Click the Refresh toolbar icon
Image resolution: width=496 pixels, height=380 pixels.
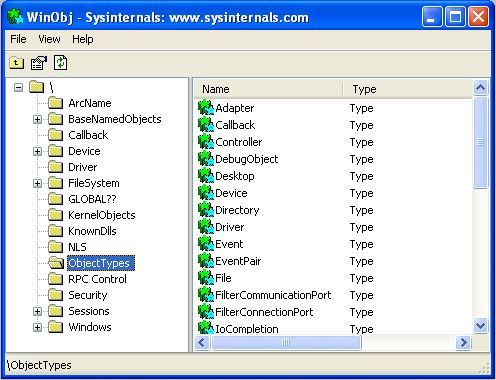[x=60, y=62]
